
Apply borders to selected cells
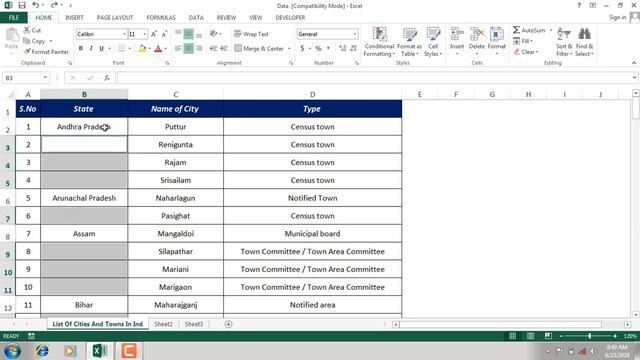tap(122, 49)
